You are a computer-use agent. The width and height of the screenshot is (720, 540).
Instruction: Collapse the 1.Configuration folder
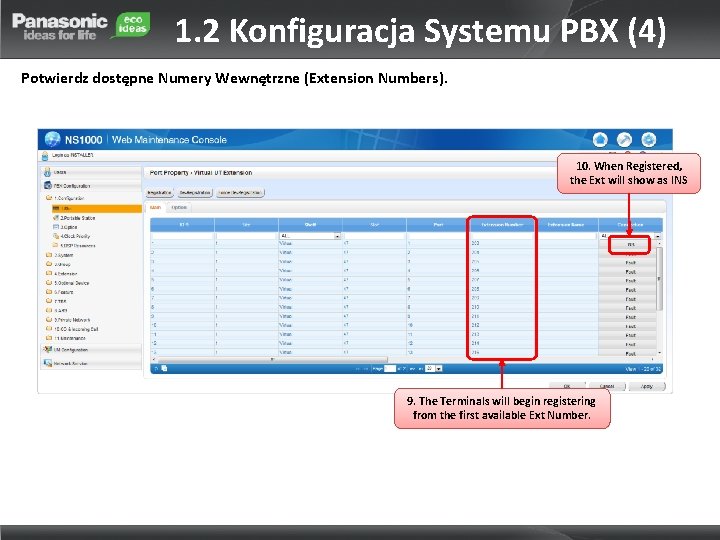pos(49,198)
